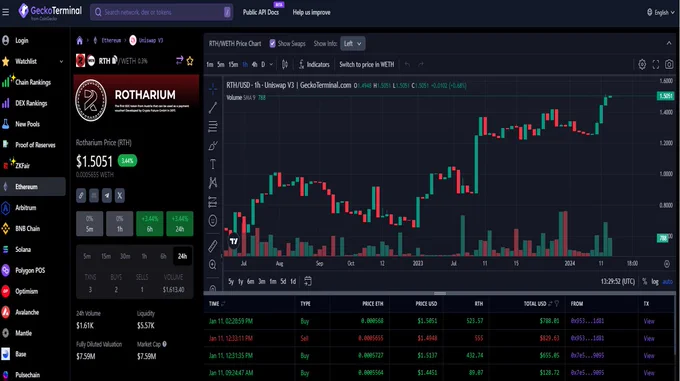Click the Uniswap V3 breadcrumb link

pyautogui.click(x=151, y=40)
